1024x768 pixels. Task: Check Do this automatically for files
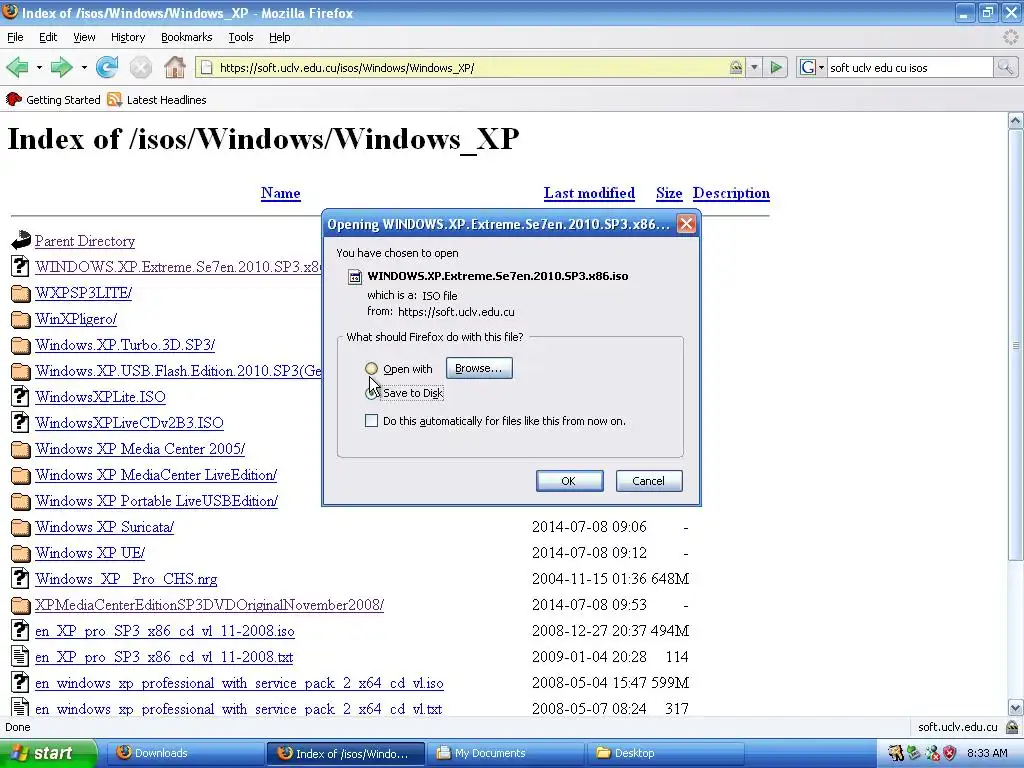[x=372, y=421]
